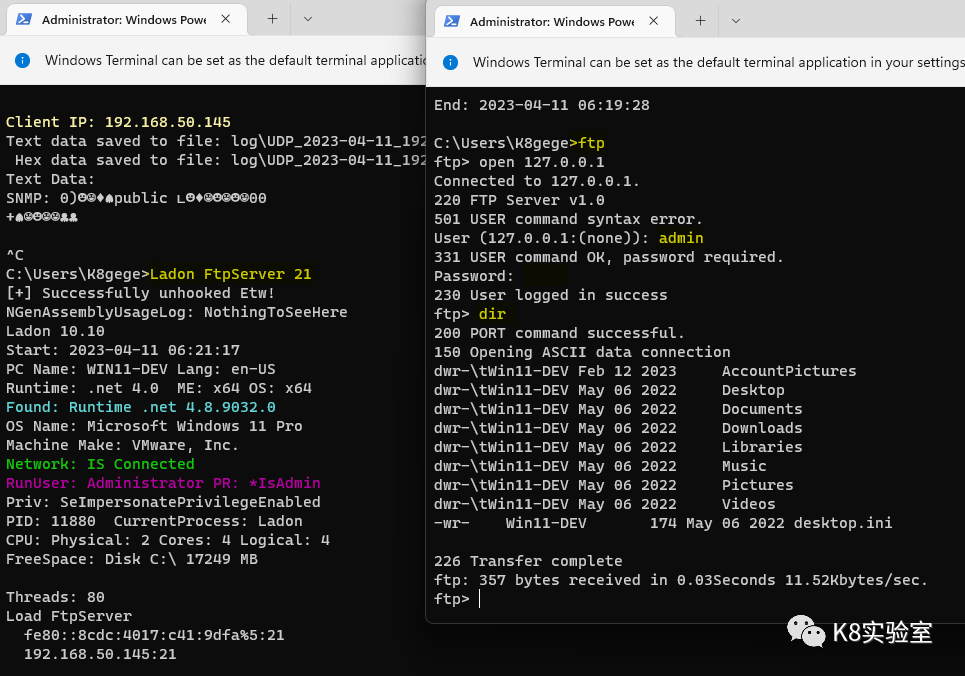Image resolution: width=965 pixels, height=676 pixels.
Task: Click '226 Transfer complete' line
Action: click(x=528, y=561)
